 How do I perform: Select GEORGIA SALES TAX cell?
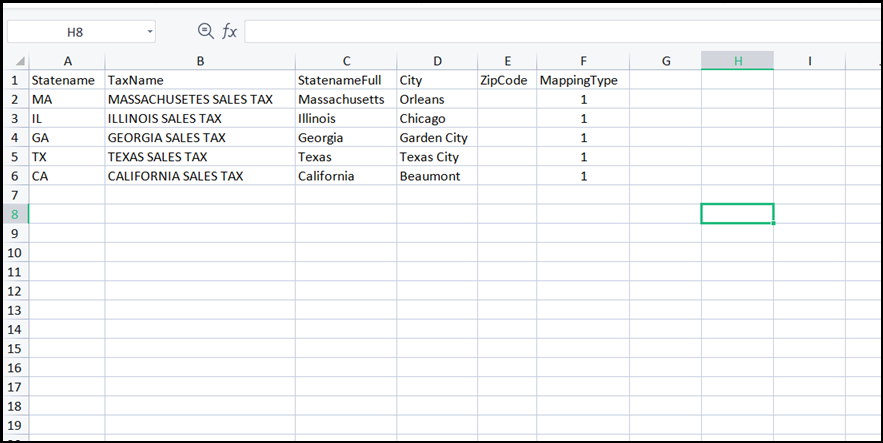click(200, 138)
